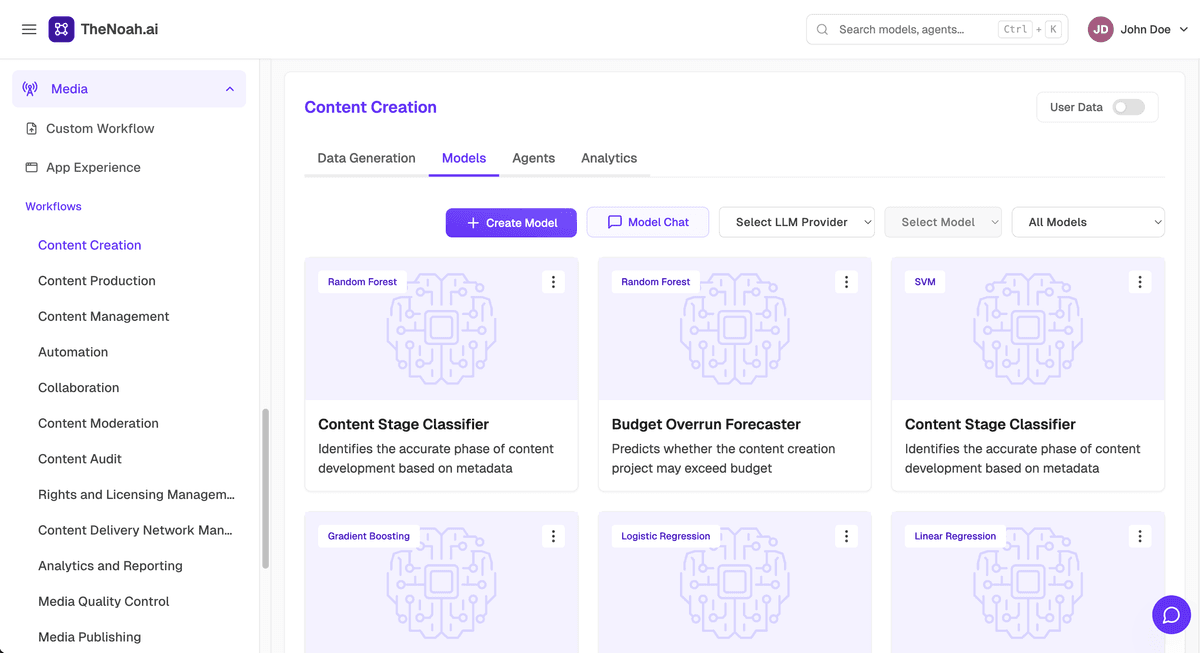
Task: Click the Budget Overrun Forecaster title
Action: point(706,425)
